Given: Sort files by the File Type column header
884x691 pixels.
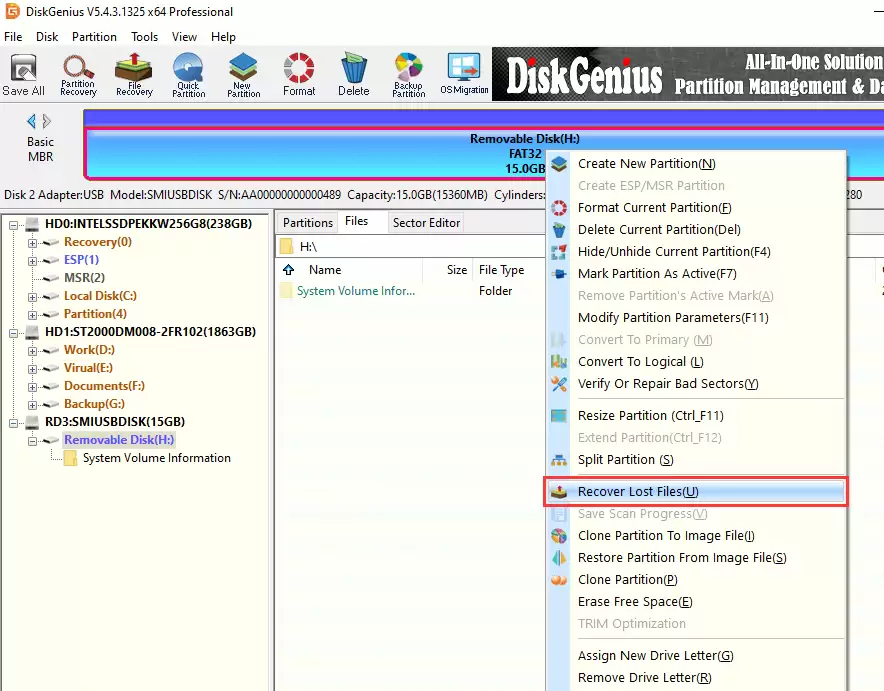Looking at the screenshot, I should [x=501, y=270].
